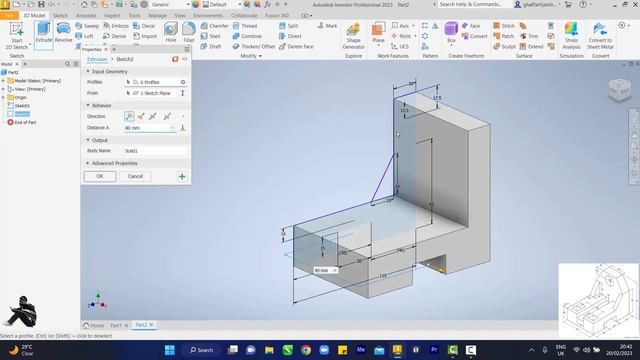The height and width of the screenshot is (360, 640).
Task: Select the Asymmetric direction option
Action: point(167,116)
